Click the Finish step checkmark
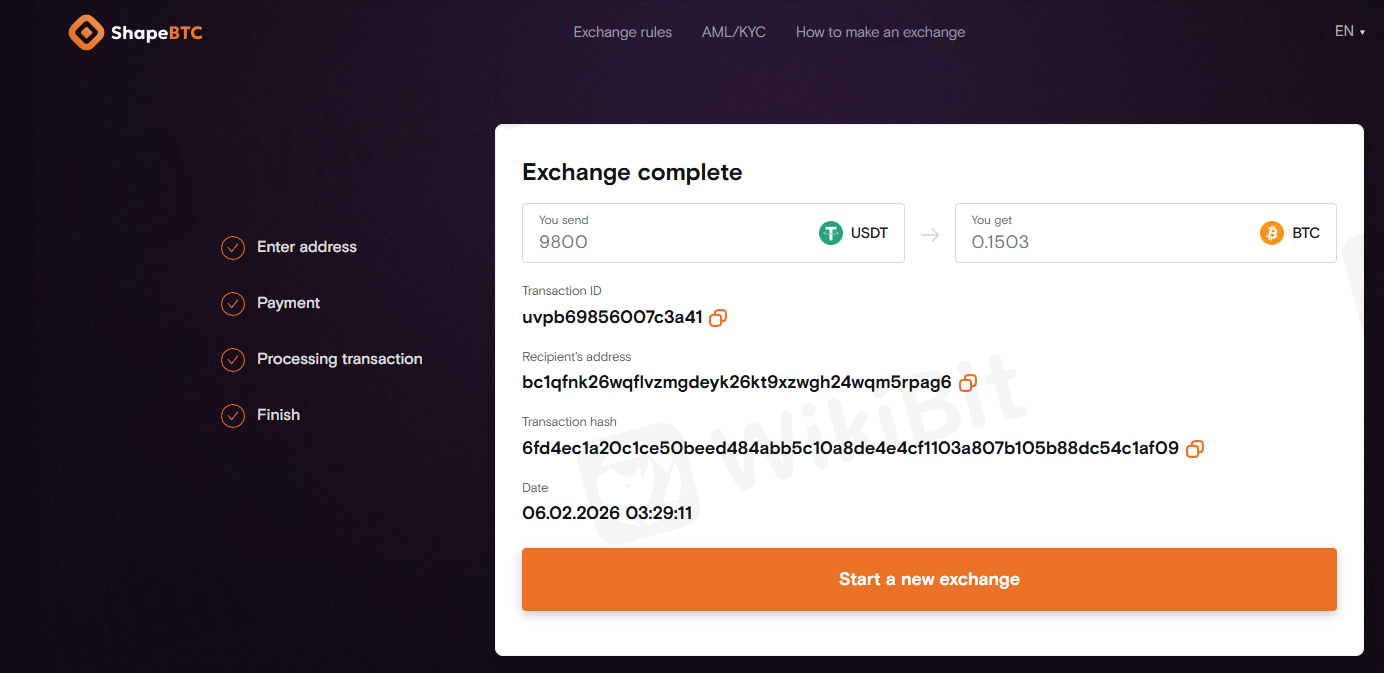The height and width of the screenshot is (673, 1384). click(x=233, y=416)
